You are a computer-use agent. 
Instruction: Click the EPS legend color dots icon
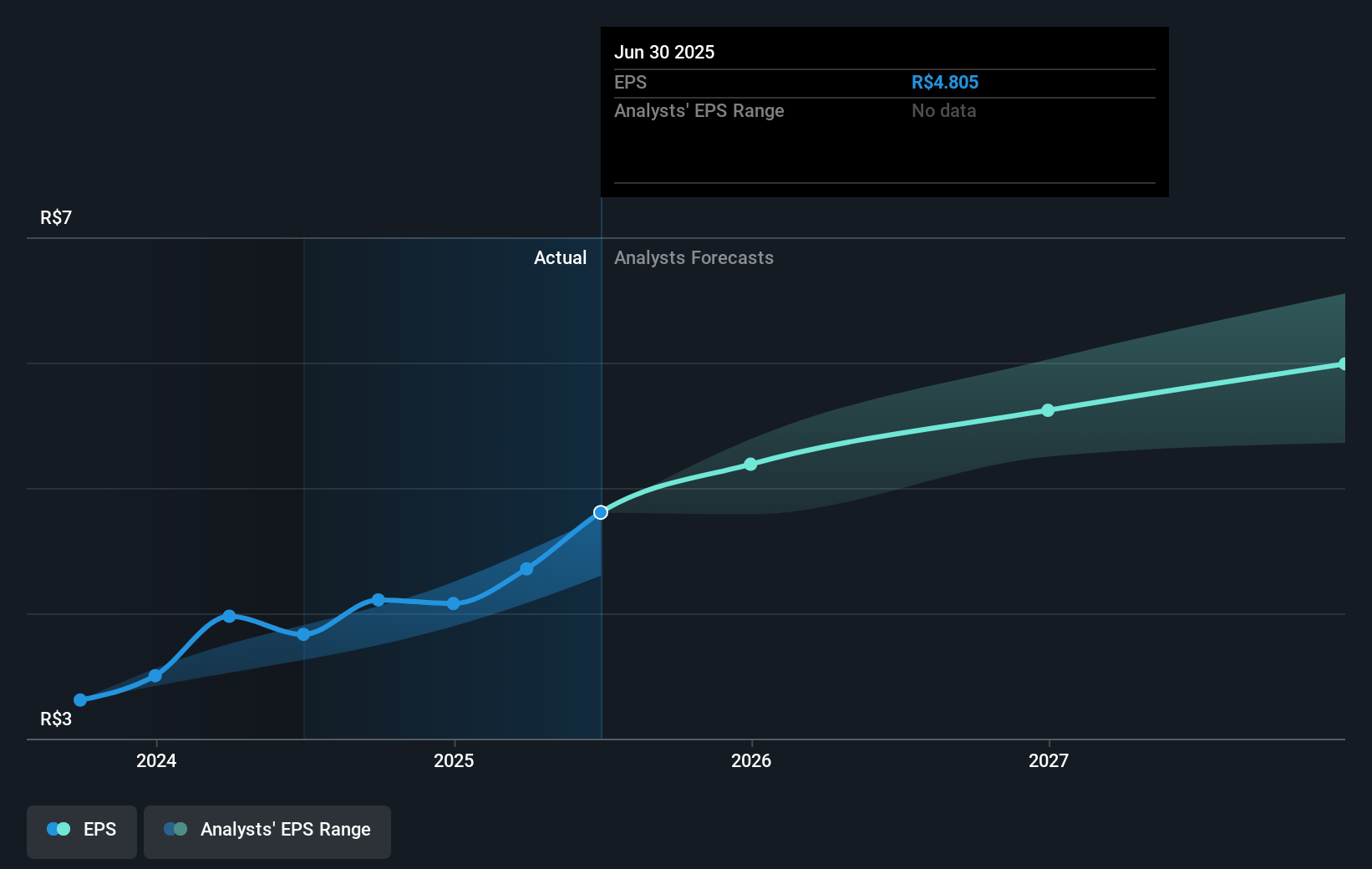point(58,830)
